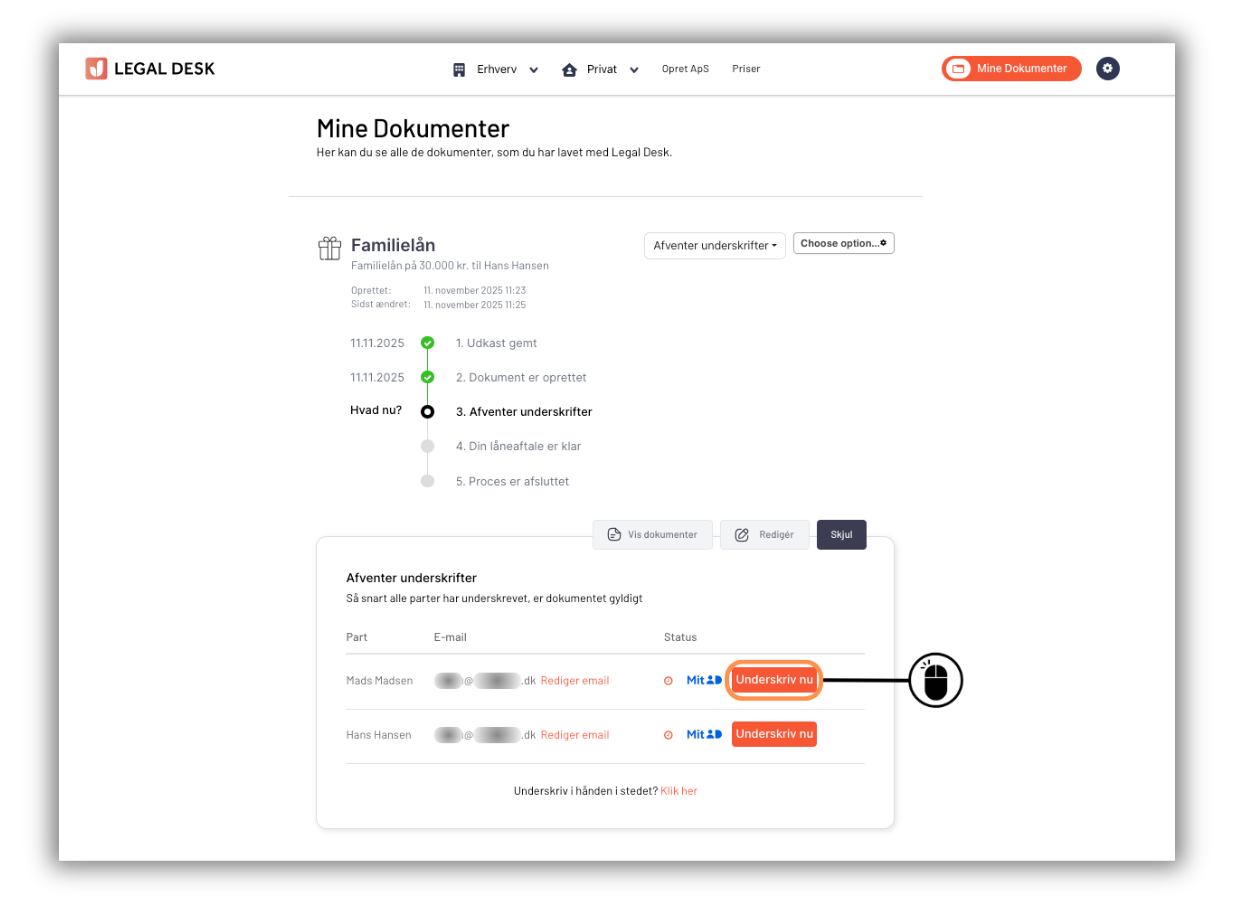Click the Familielån gift icon
This screenshot has width=1234, height=904.
329,248
